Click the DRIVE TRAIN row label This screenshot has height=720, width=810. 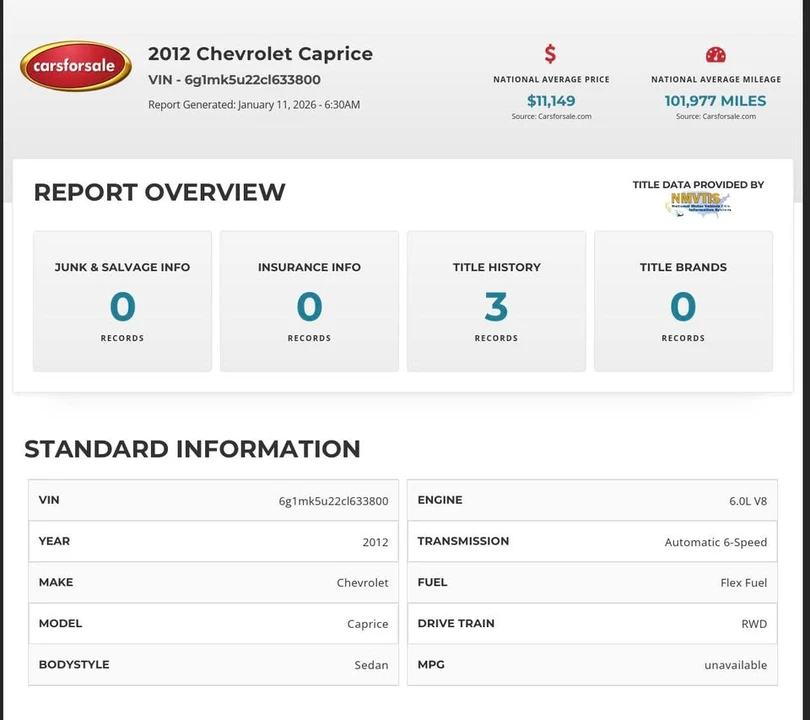[x=456, y=623]
